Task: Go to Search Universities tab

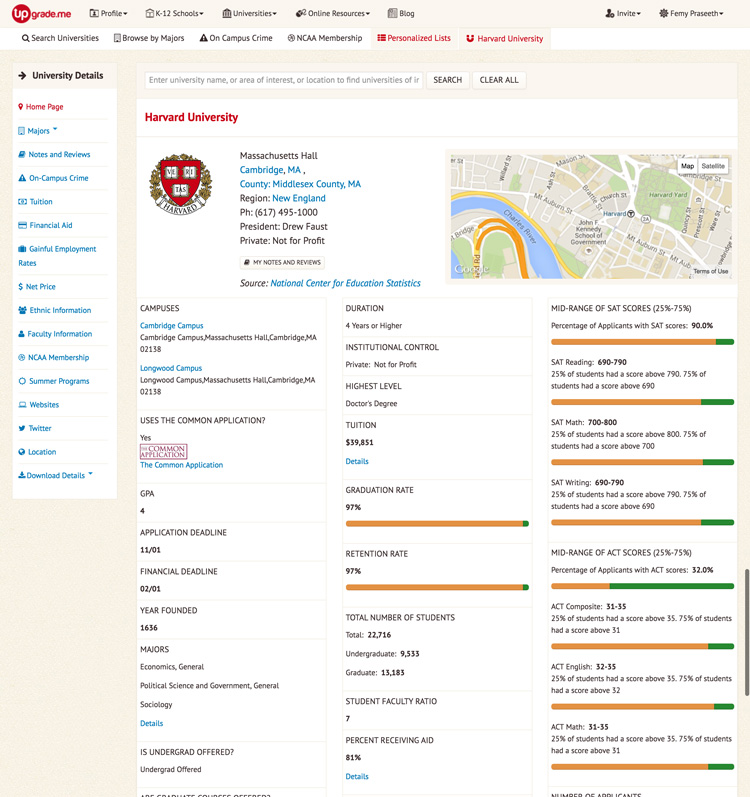Action: (60, 38)
